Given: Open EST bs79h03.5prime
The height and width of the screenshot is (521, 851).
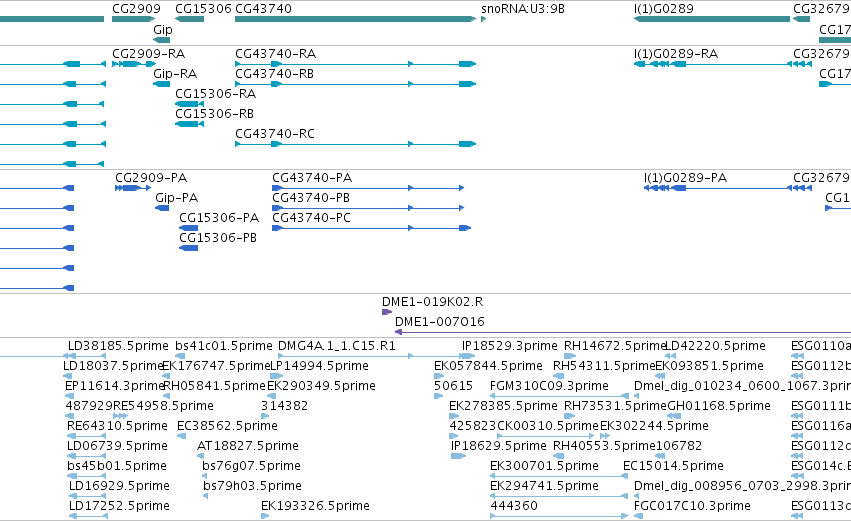Looking at the screenshot, I should point(252,487).
